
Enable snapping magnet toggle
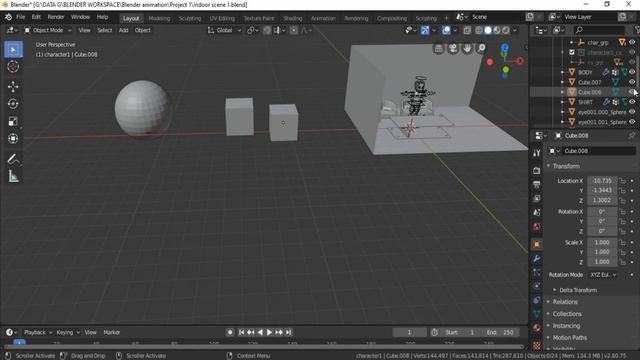coord(267,30)
